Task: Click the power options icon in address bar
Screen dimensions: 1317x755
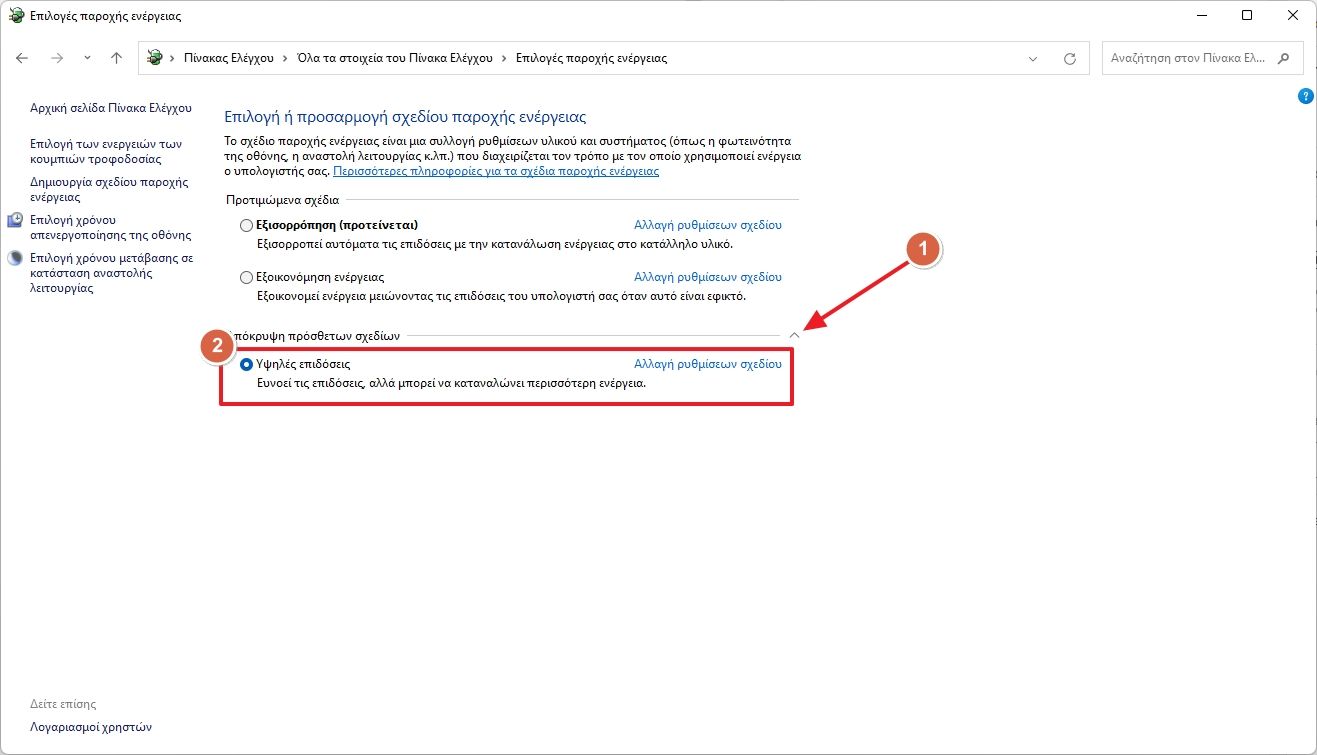Action: click(x=154, y=58)
